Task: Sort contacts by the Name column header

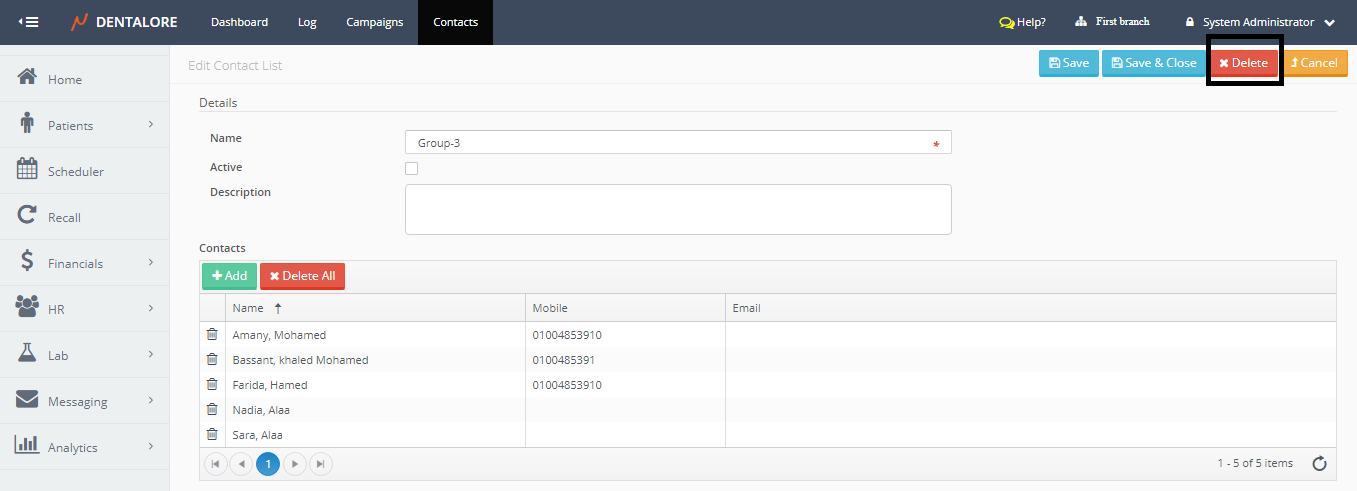Action: [x=248, y=308]
